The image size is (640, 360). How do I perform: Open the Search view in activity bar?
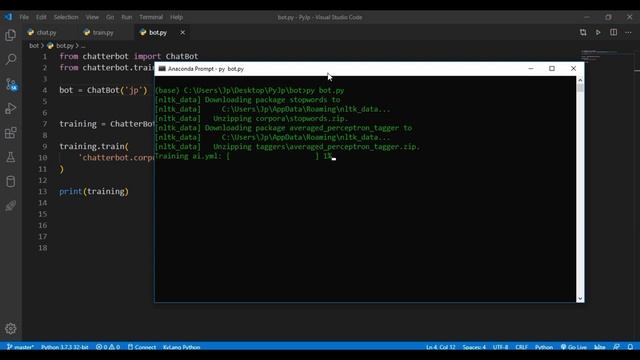[11, 60]
